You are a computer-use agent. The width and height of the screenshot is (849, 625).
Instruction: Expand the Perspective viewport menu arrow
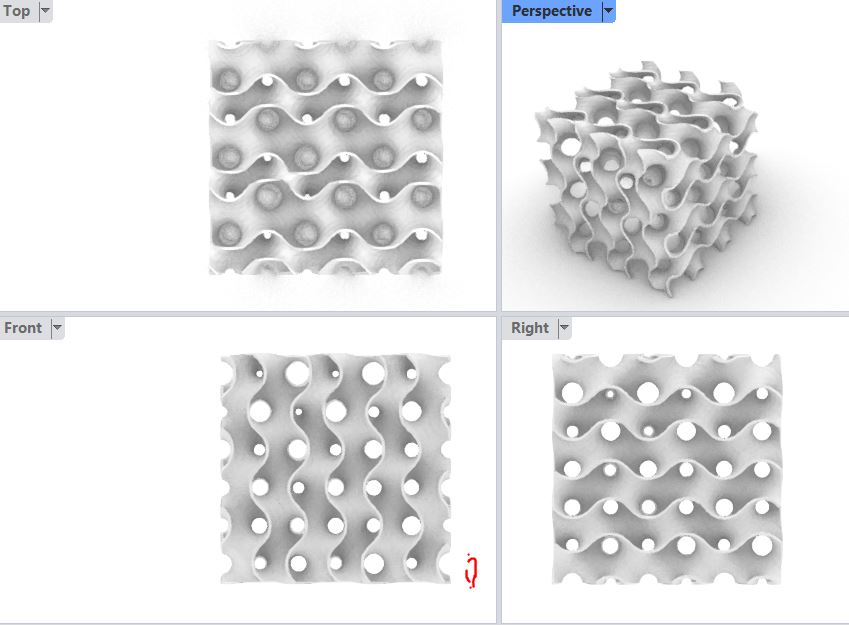(609, 11)
